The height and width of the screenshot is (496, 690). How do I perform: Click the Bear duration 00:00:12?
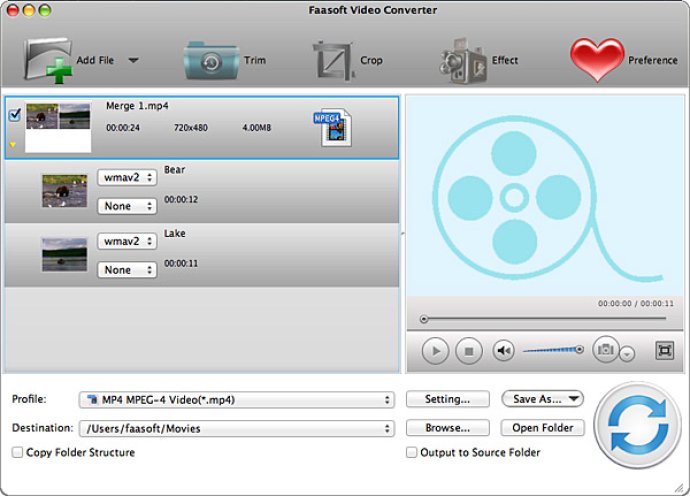181,200
